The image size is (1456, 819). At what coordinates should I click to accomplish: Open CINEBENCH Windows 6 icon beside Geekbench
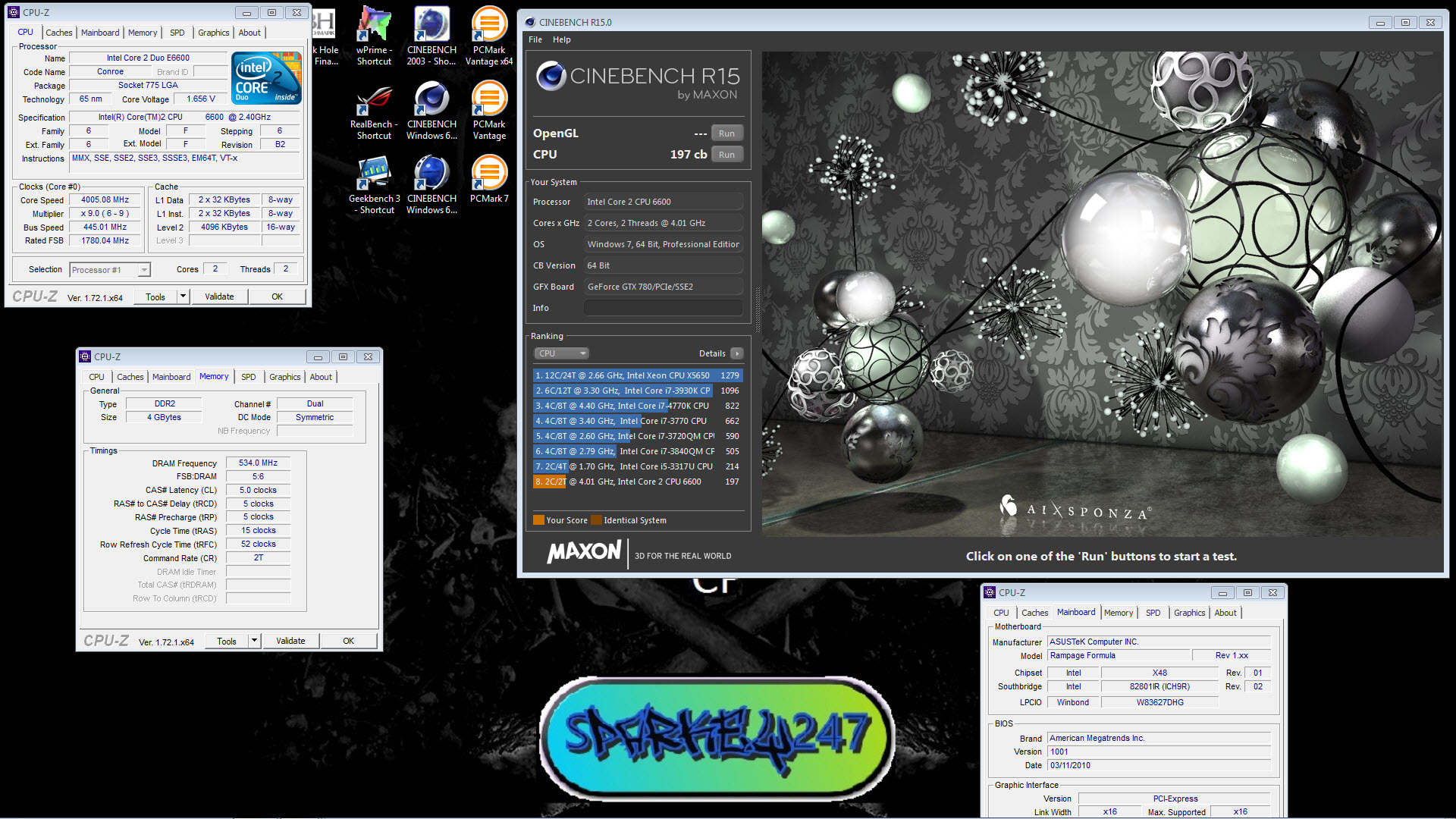click(x=431, y=184)
